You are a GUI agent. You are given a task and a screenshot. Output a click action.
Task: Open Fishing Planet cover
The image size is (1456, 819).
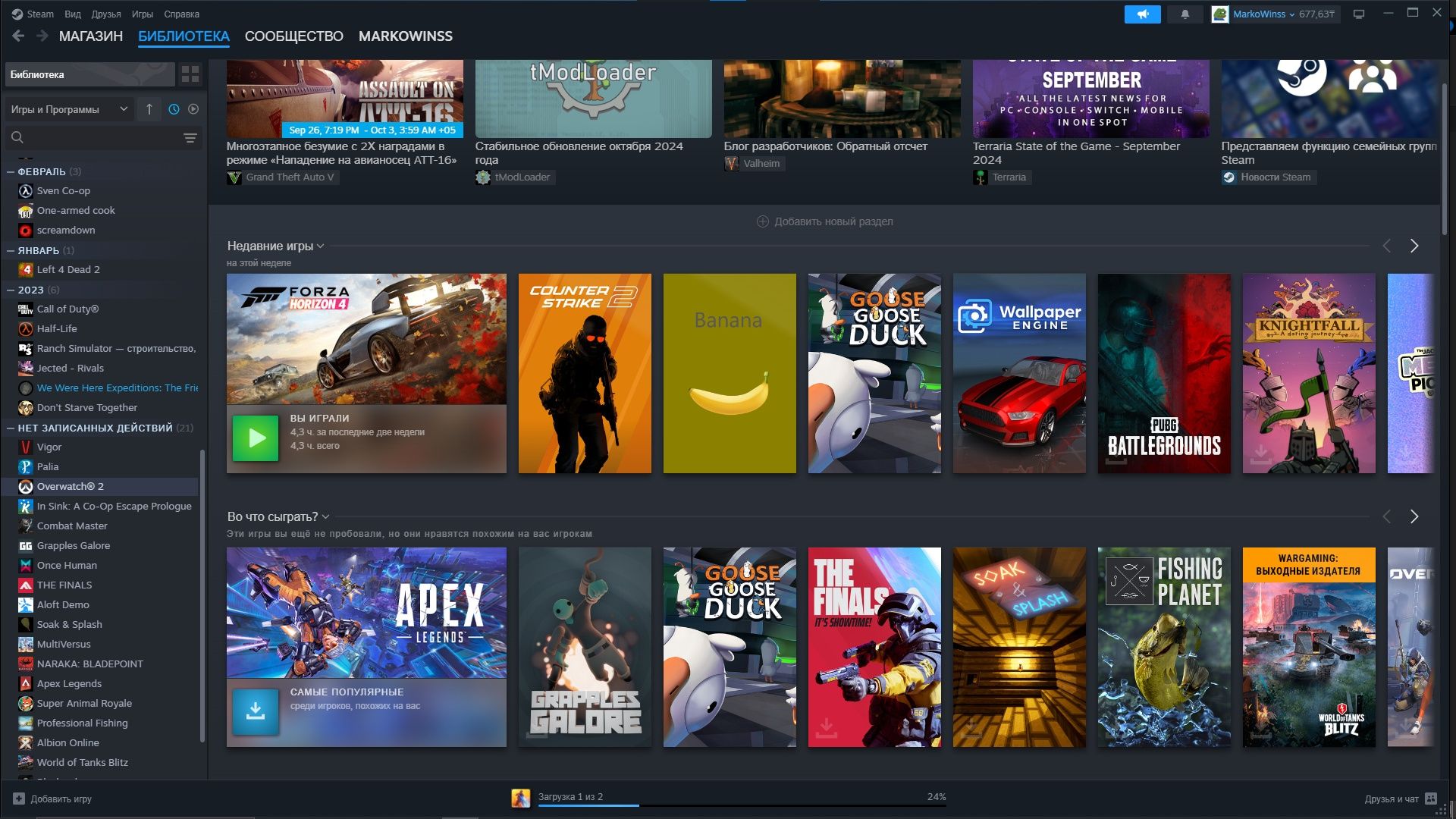point(1164,647)
